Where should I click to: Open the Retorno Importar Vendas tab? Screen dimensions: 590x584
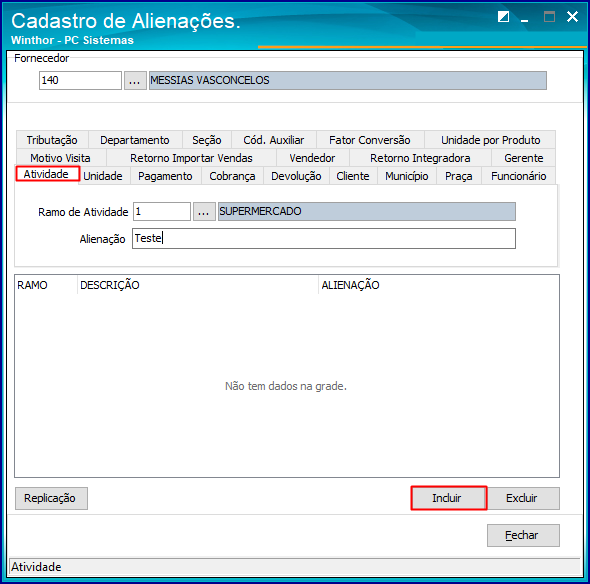coord(191,158)
